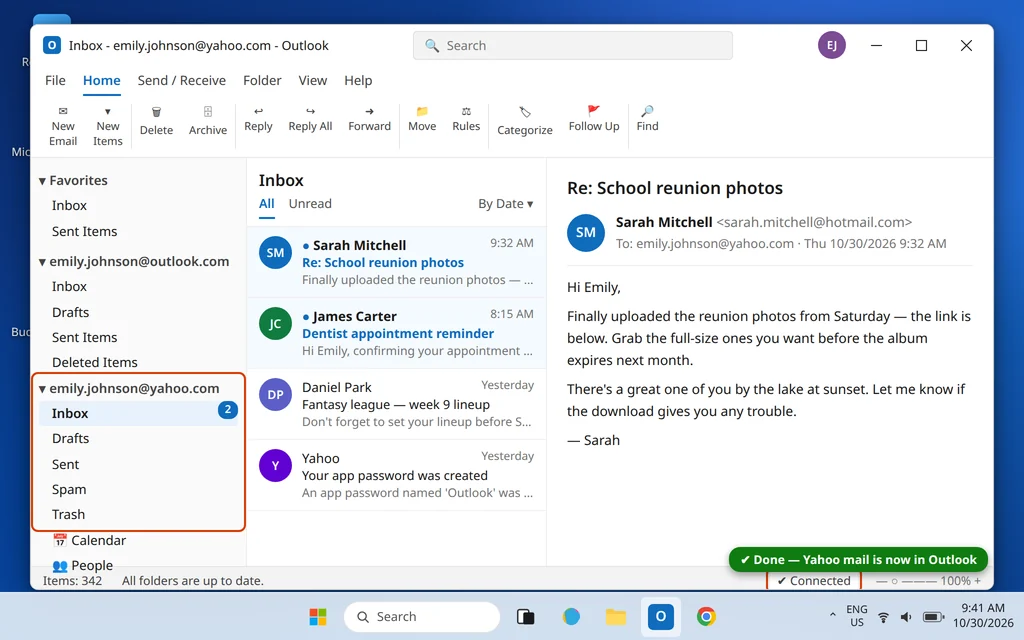Image resolution: width=1024 pixels, height=640 pixels.
Task: Open Daniel Park's Fantasy league email
Action: tap(396, 404)
